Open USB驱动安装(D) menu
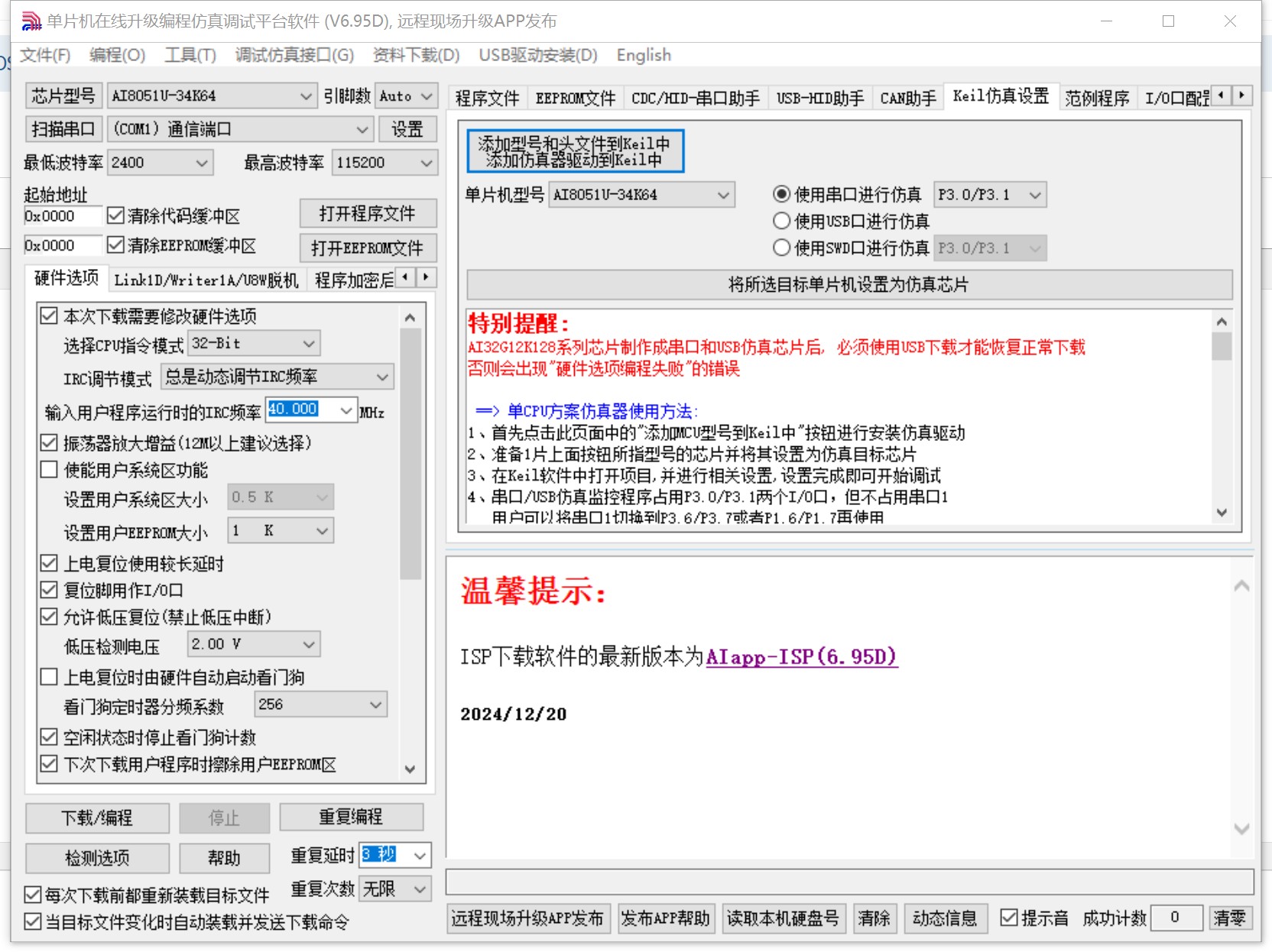Screen dimensions: 1272x952 point(537,55)
